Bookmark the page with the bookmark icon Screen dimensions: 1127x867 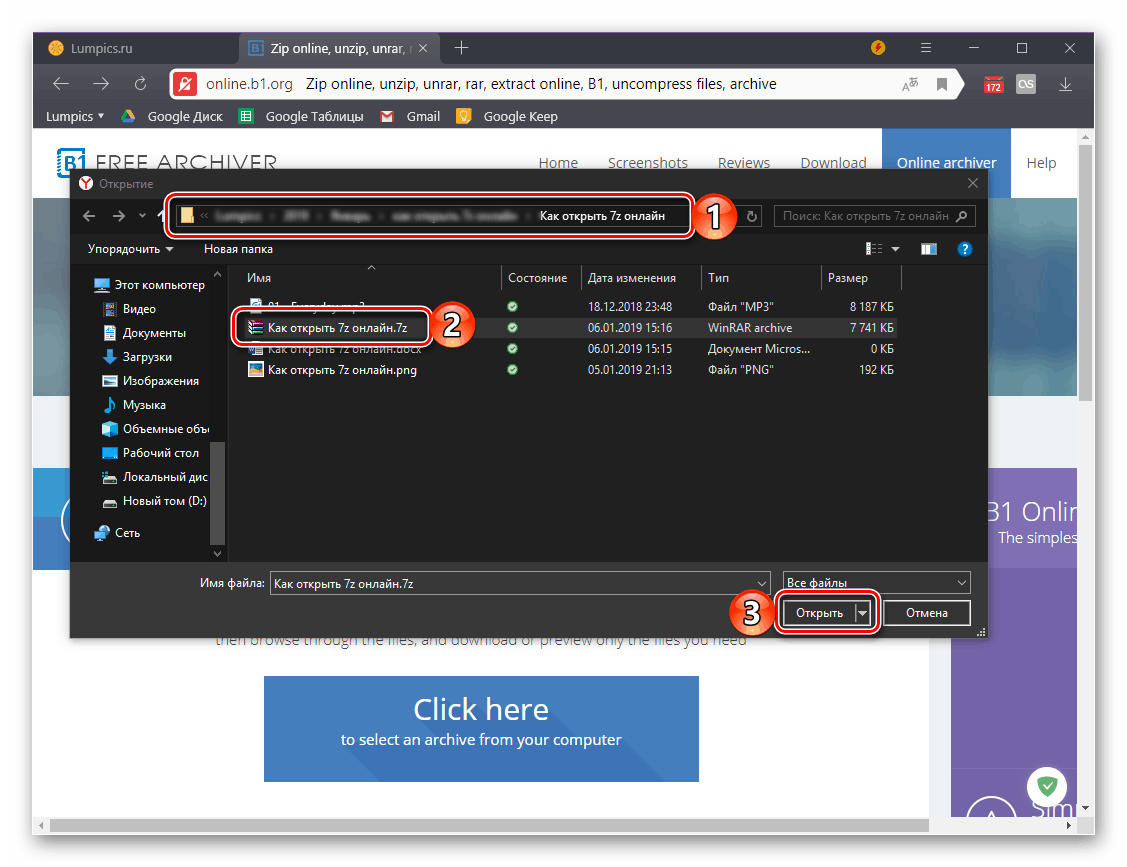942,84
